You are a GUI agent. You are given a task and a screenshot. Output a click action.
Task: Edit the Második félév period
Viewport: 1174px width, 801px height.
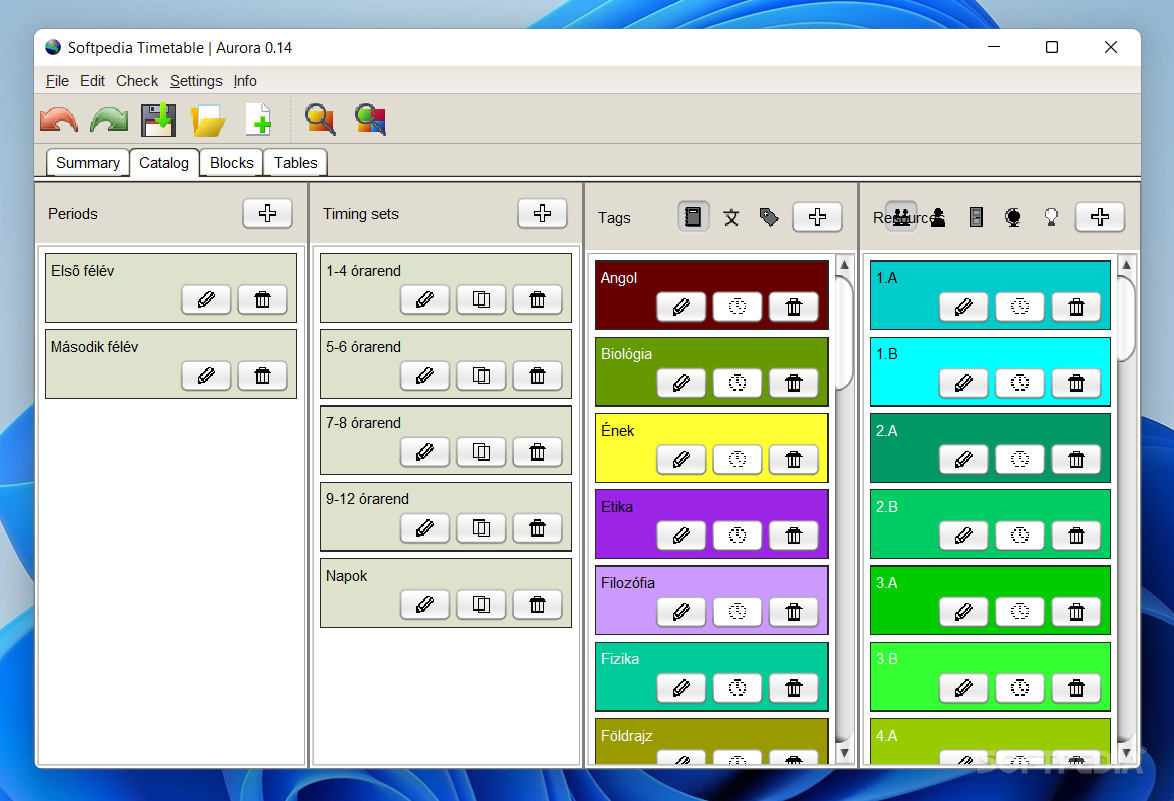pos(206,376)
